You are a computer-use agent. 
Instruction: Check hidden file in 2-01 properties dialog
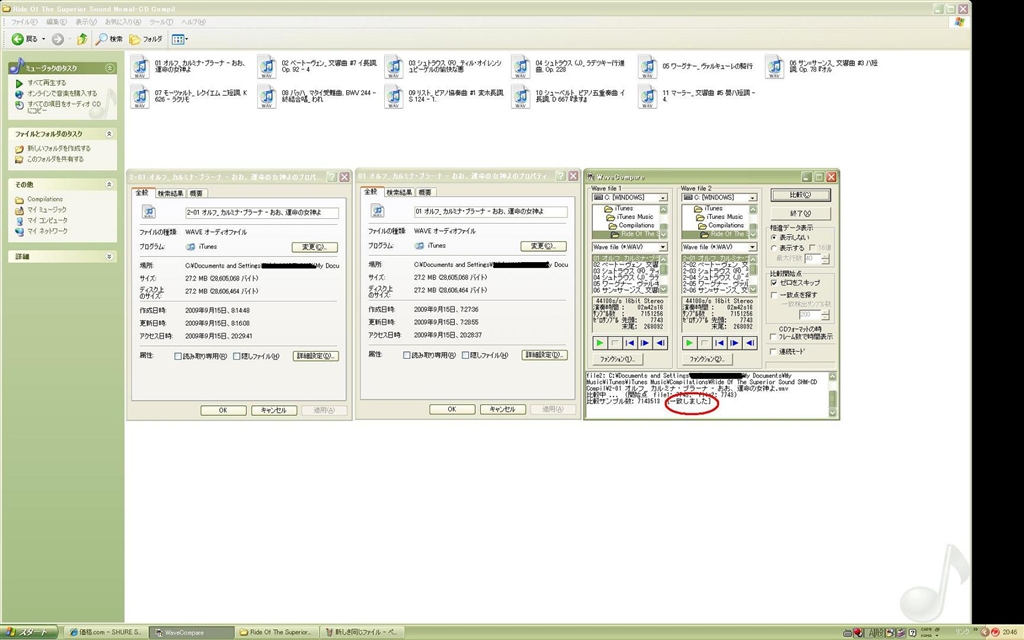click(236, 356)
